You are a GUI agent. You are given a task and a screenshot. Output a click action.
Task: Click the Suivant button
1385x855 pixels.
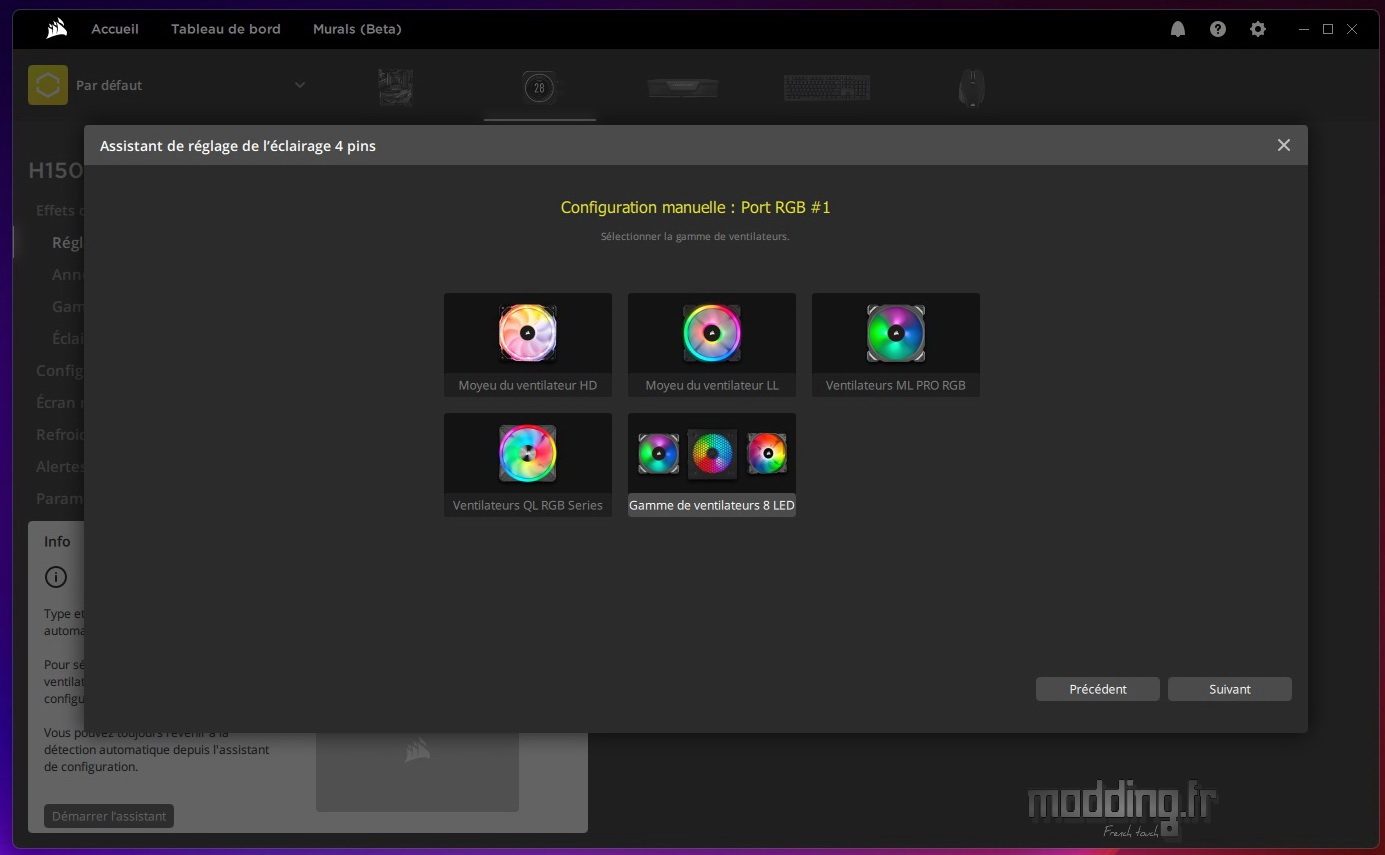1230,689
